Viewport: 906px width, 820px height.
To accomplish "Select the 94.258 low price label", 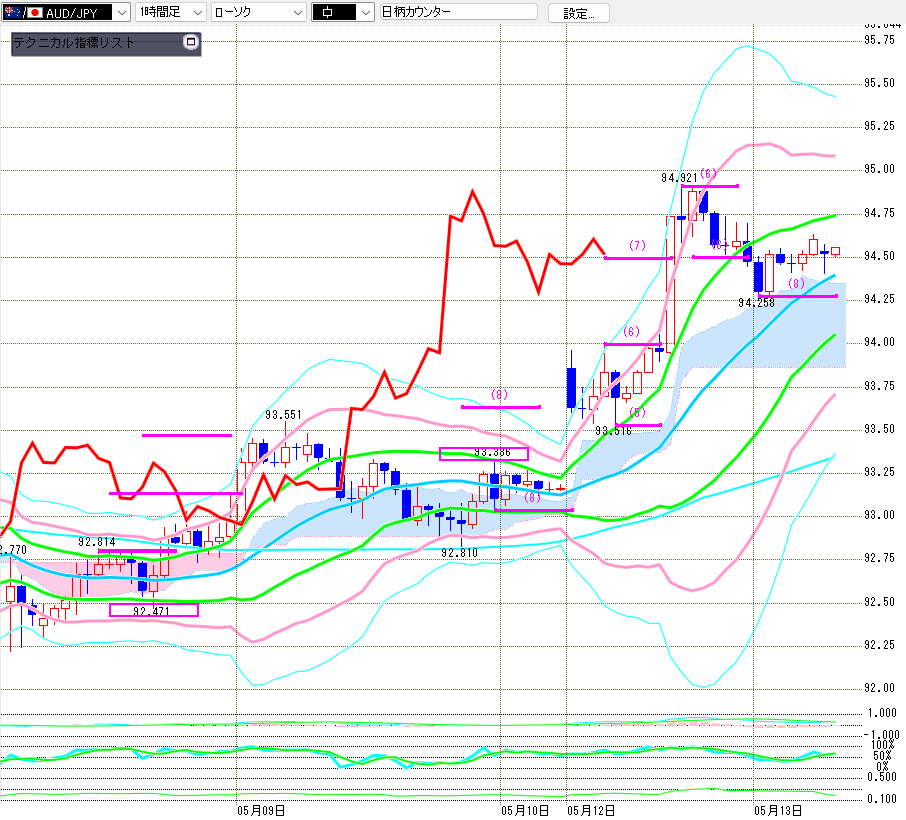I will click(756, 303).
